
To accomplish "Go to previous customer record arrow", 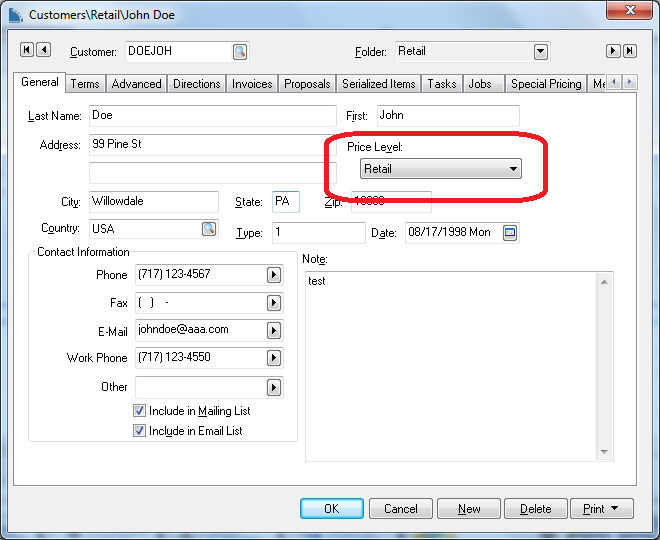I will pos(44,50).
